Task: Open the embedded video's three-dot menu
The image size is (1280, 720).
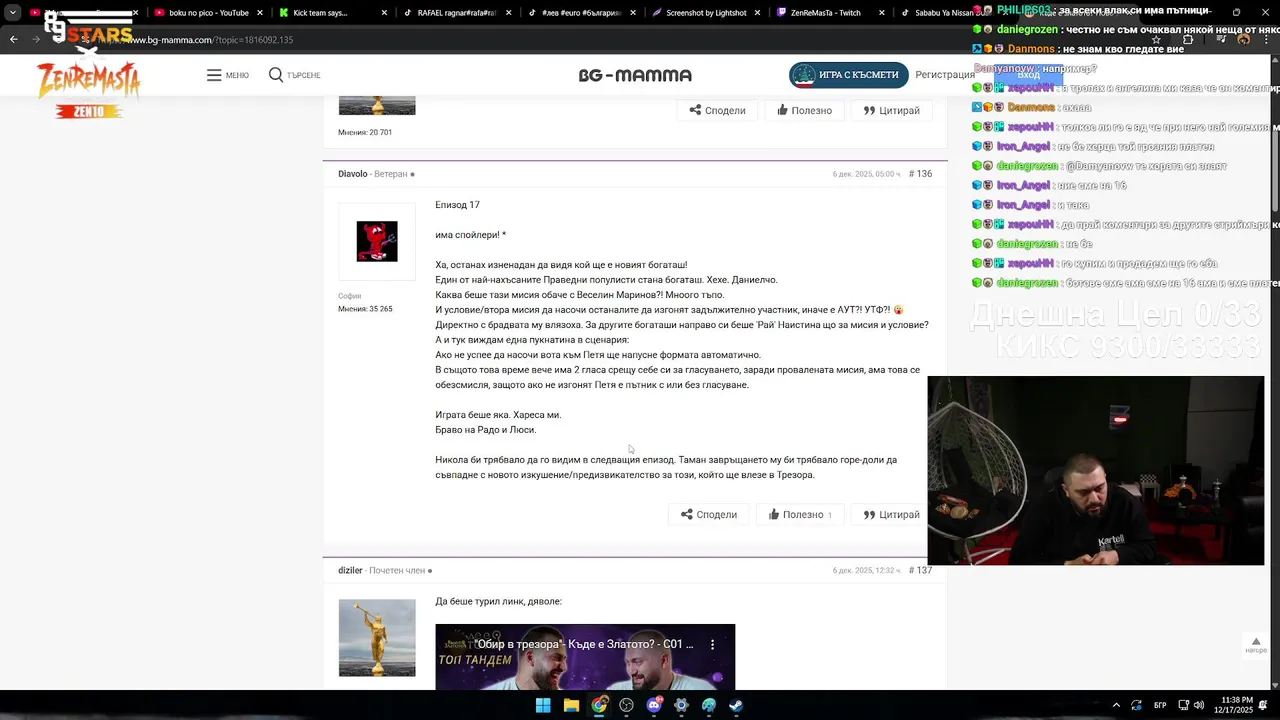Action: 713,645
